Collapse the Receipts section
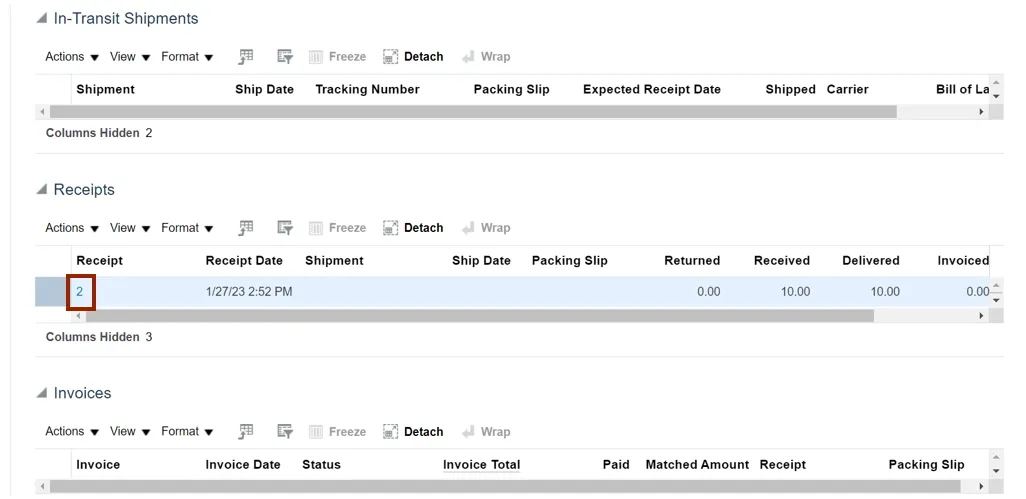 [x=41, y=190]
